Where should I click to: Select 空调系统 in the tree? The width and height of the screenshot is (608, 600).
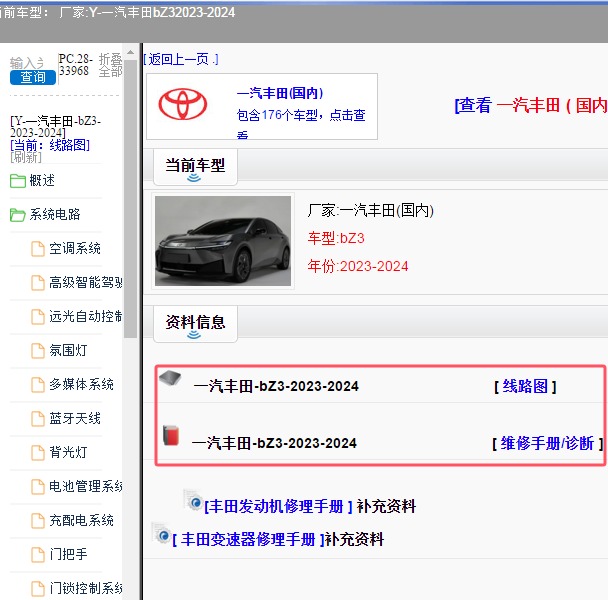(x=75, y=249)
